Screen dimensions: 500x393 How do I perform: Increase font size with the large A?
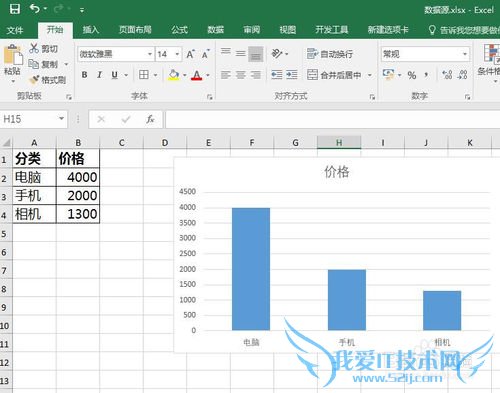190,54
